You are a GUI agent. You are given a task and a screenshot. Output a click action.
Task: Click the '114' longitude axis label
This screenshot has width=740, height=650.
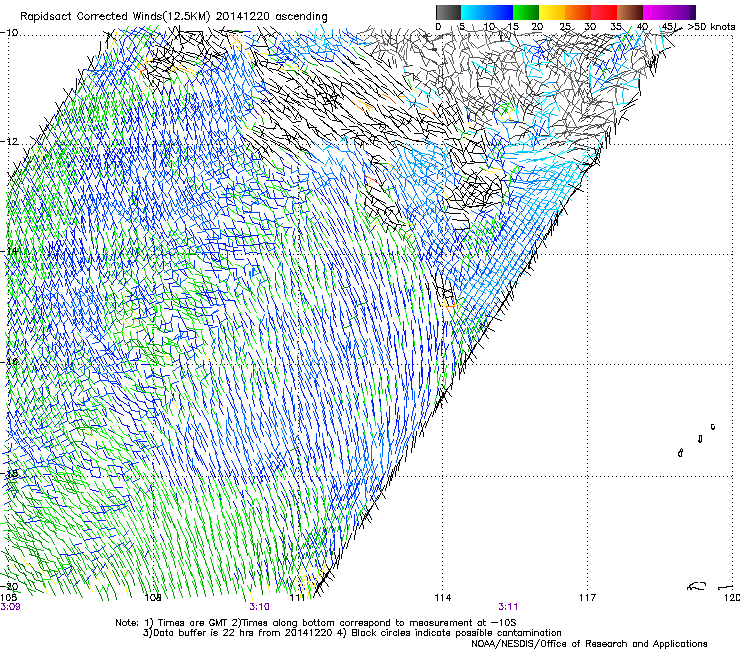pos(443,598)
